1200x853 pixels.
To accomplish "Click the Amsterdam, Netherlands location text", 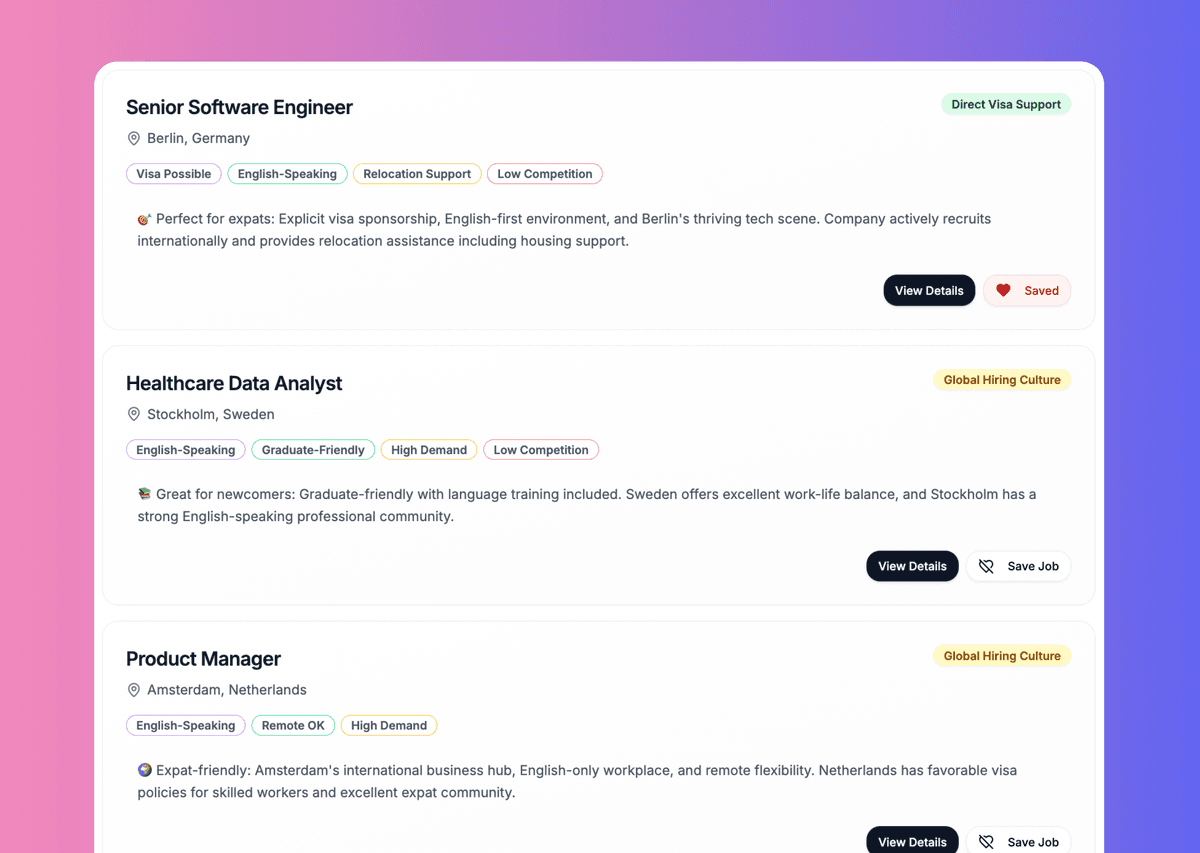I will click(x=227, y=690).
